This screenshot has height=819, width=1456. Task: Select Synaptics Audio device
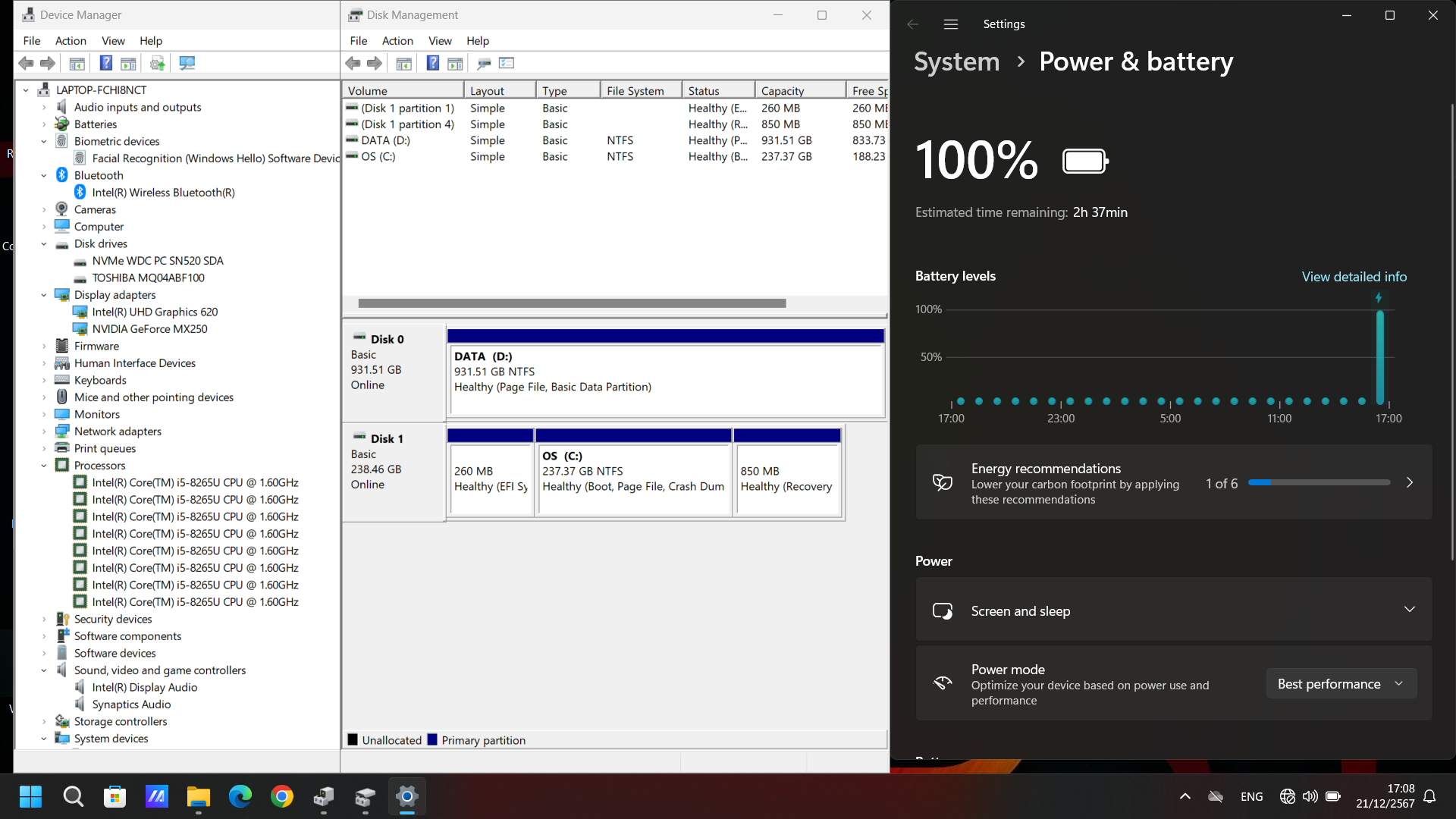[131, 704]
